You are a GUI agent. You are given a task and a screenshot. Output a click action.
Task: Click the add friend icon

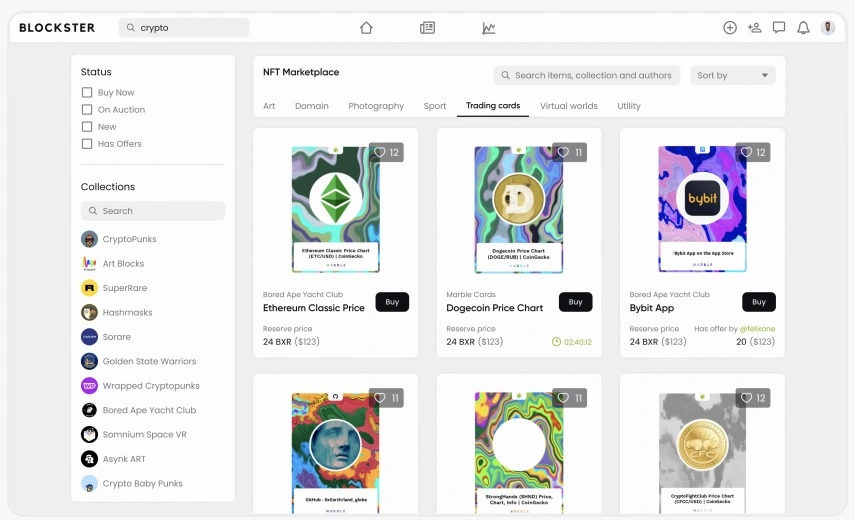(x=754, y=27)
